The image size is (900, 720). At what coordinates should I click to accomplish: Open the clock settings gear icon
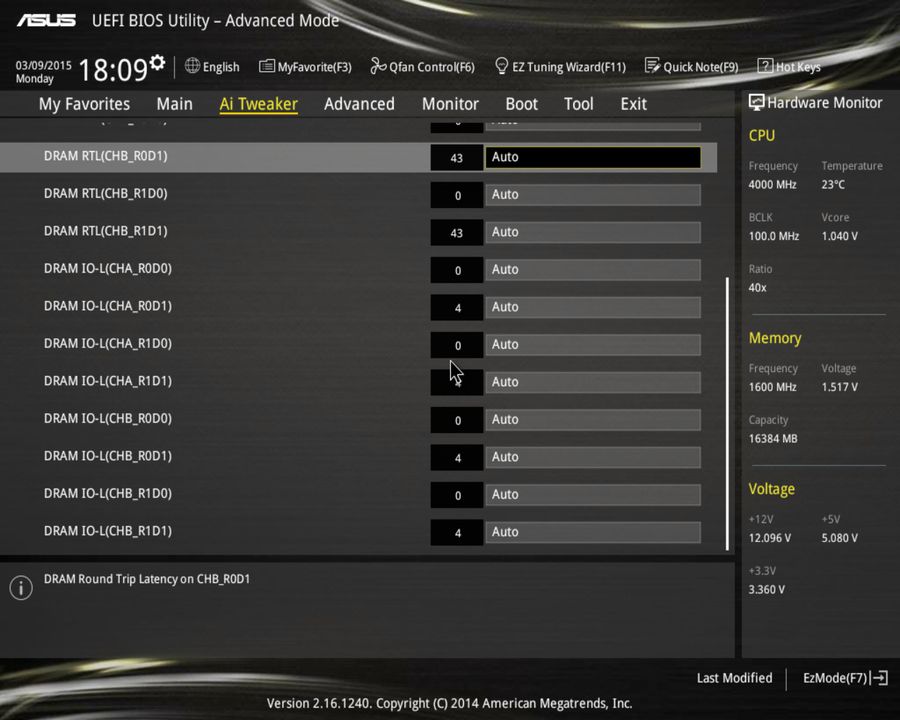click(155, 60)
